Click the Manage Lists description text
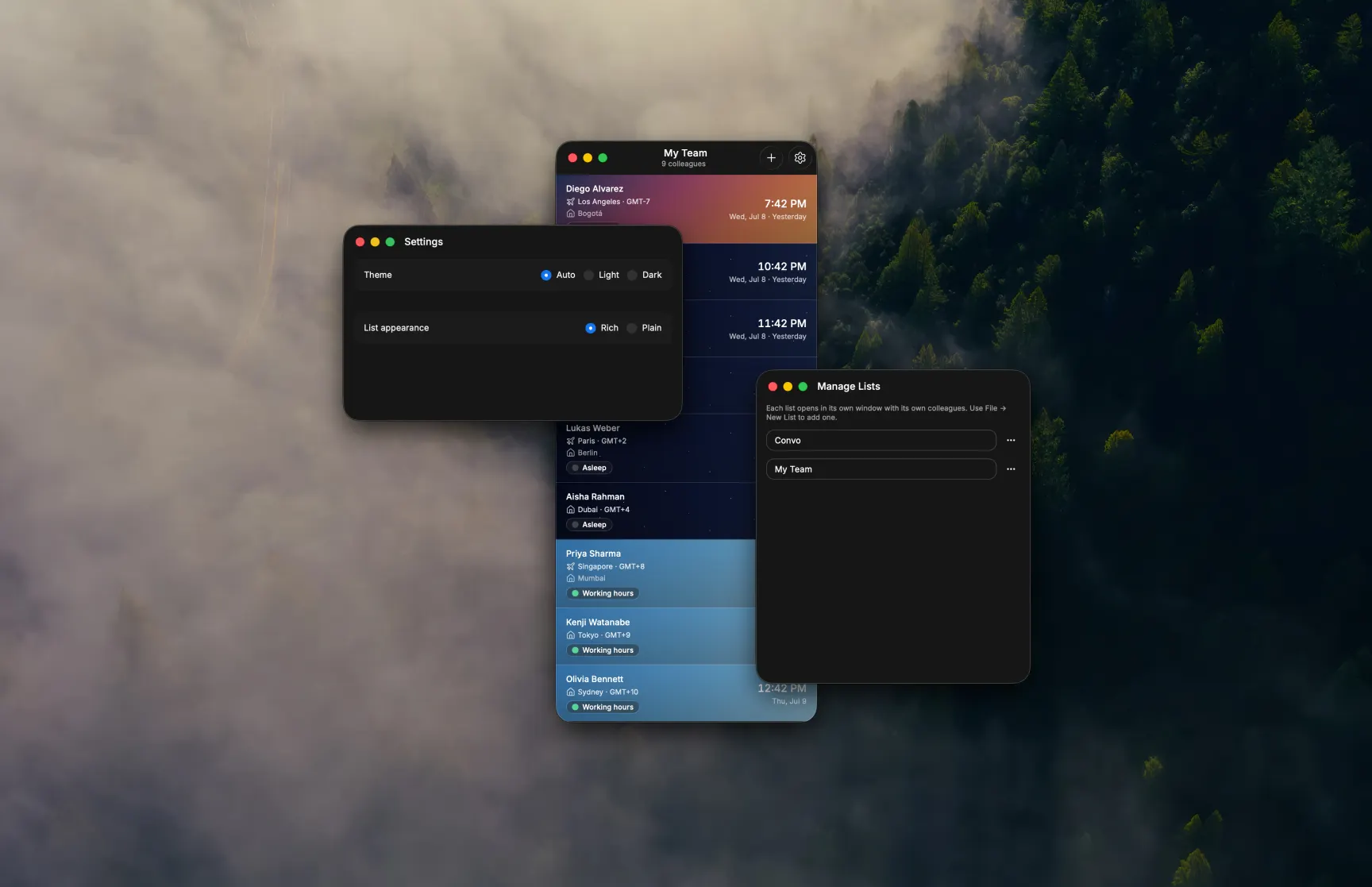 pos(886,413)
